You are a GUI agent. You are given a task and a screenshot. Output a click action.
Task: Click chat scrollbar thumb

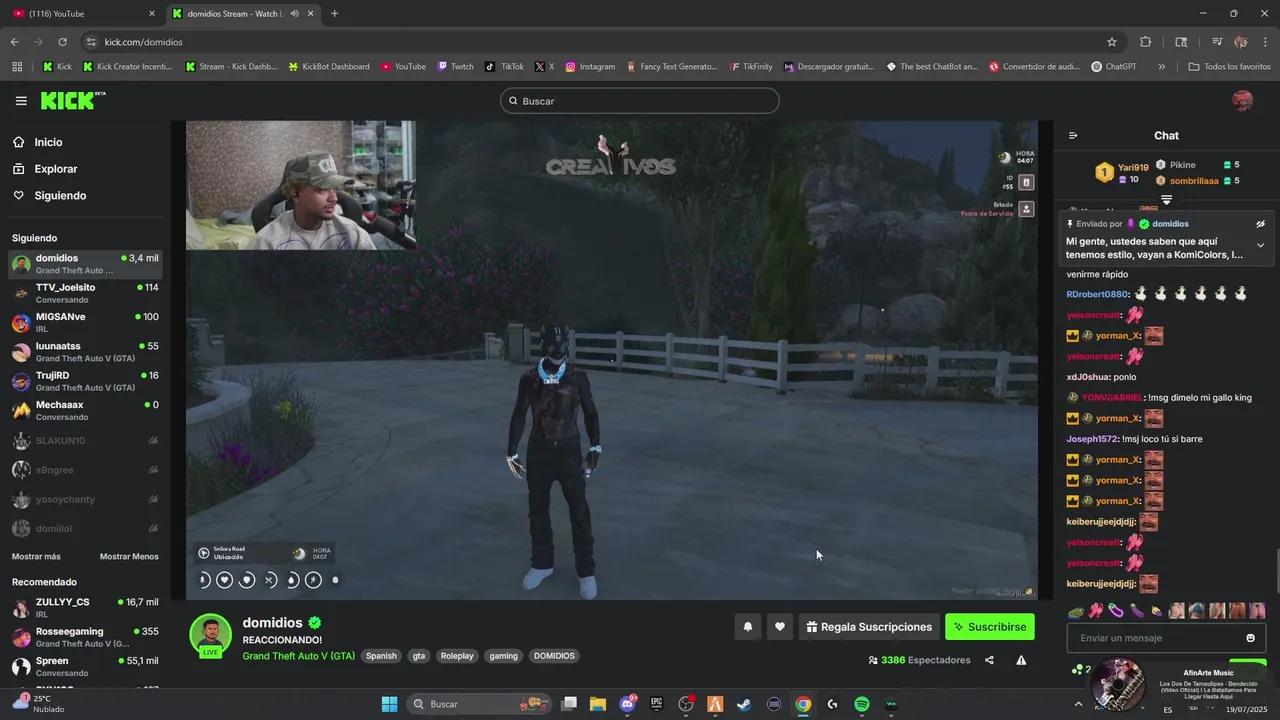pos(1277,572)
